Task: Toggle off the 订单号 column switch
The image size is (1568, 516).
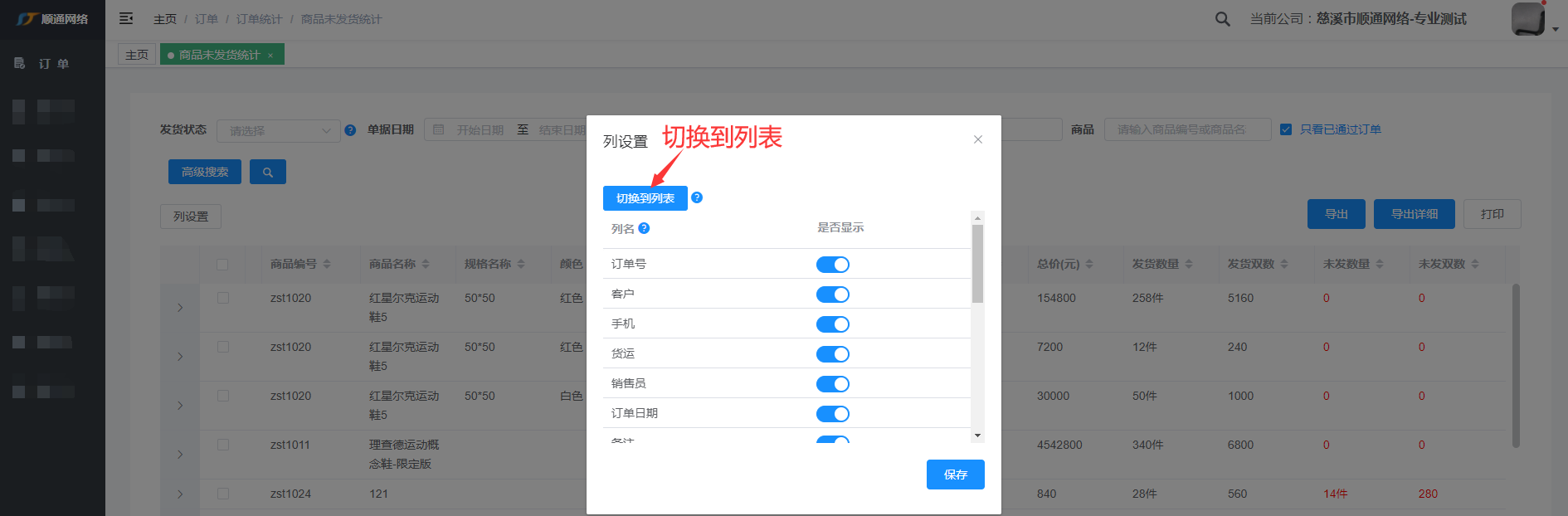Action: tap(832, 265)
